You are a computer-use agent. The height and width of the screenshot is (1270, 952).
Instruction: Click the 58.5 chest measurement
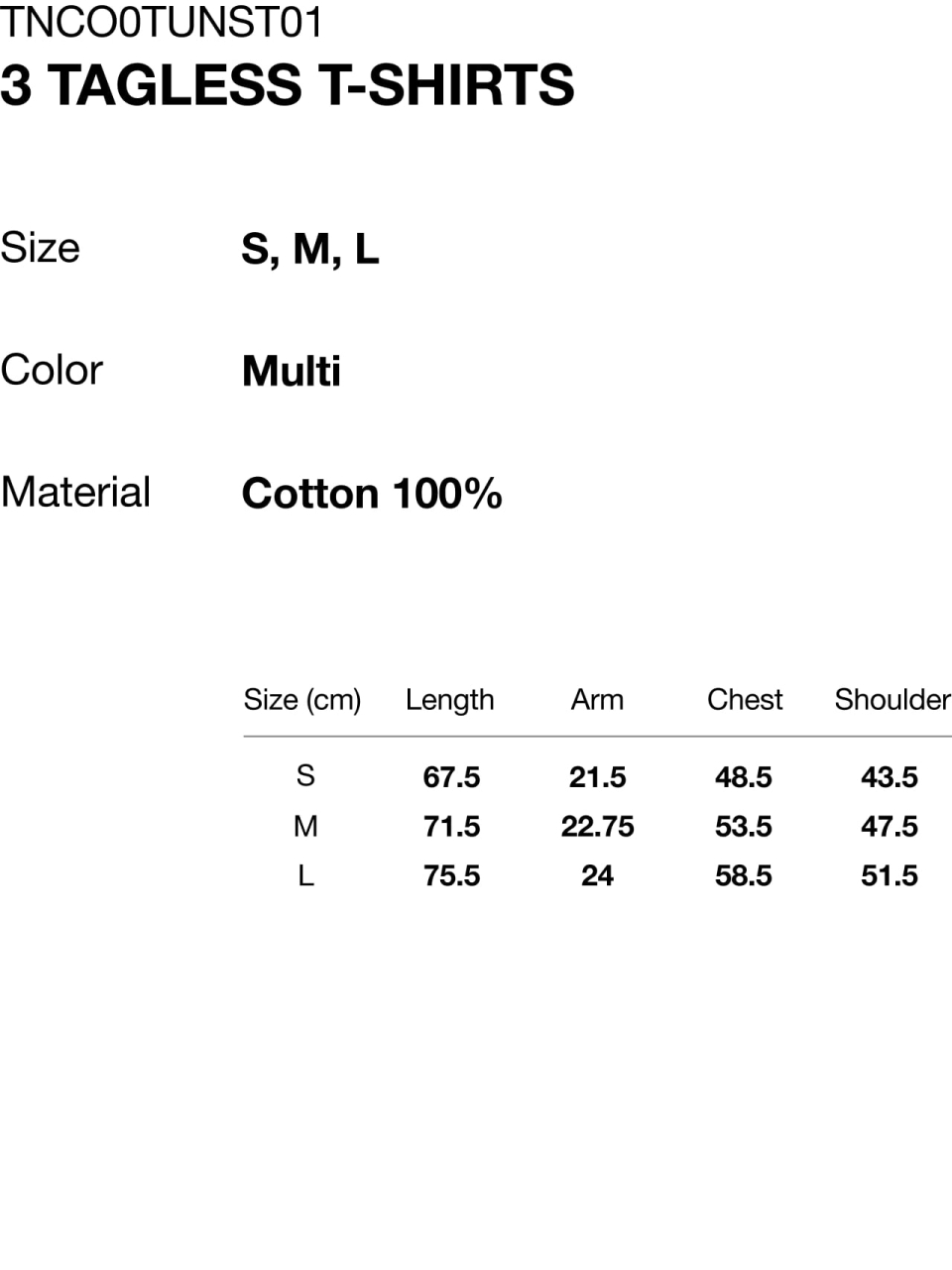[743, 876]
